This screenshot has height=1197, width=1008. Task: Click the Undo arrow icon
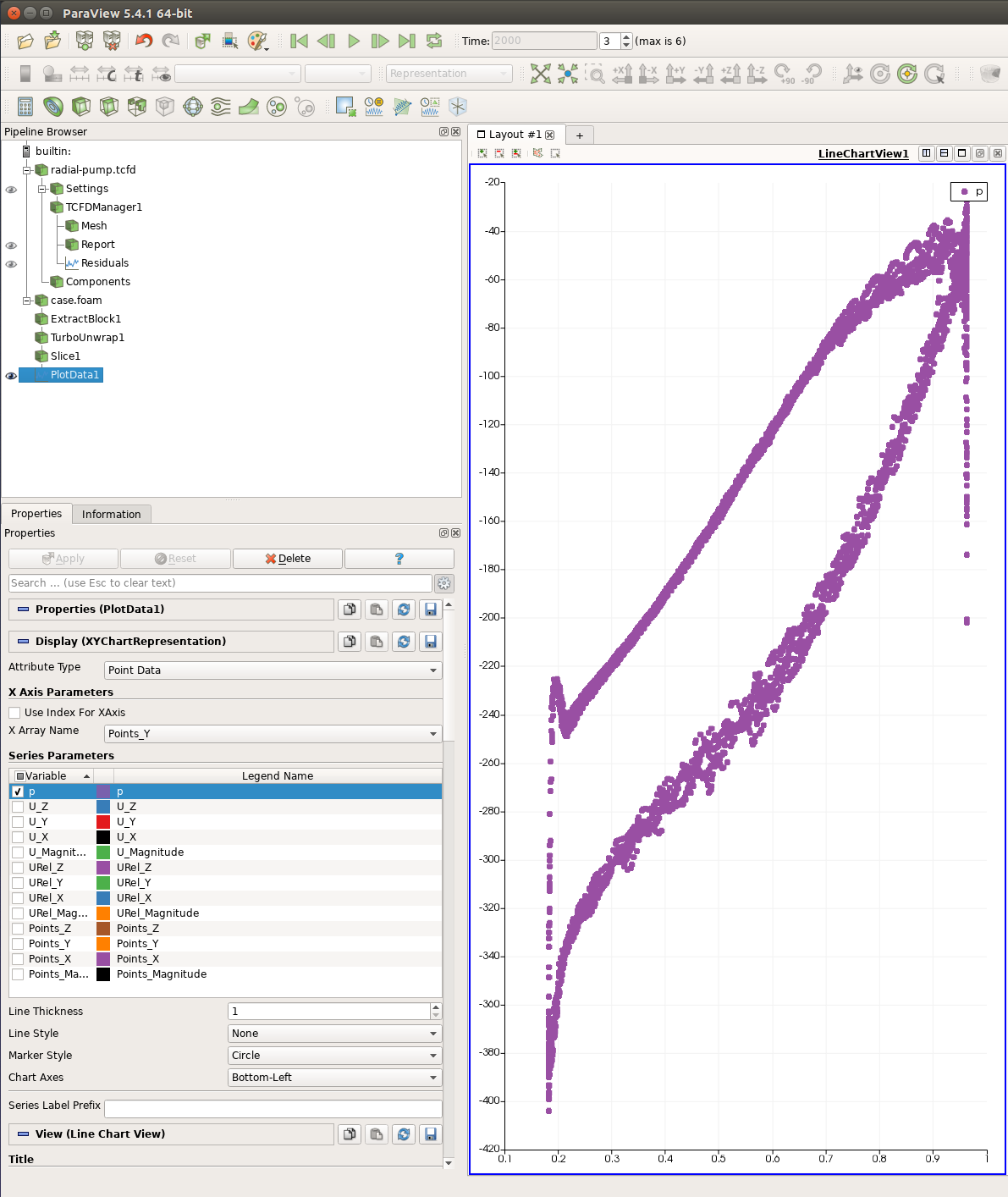pyautogui.click(x=144, y=41)
